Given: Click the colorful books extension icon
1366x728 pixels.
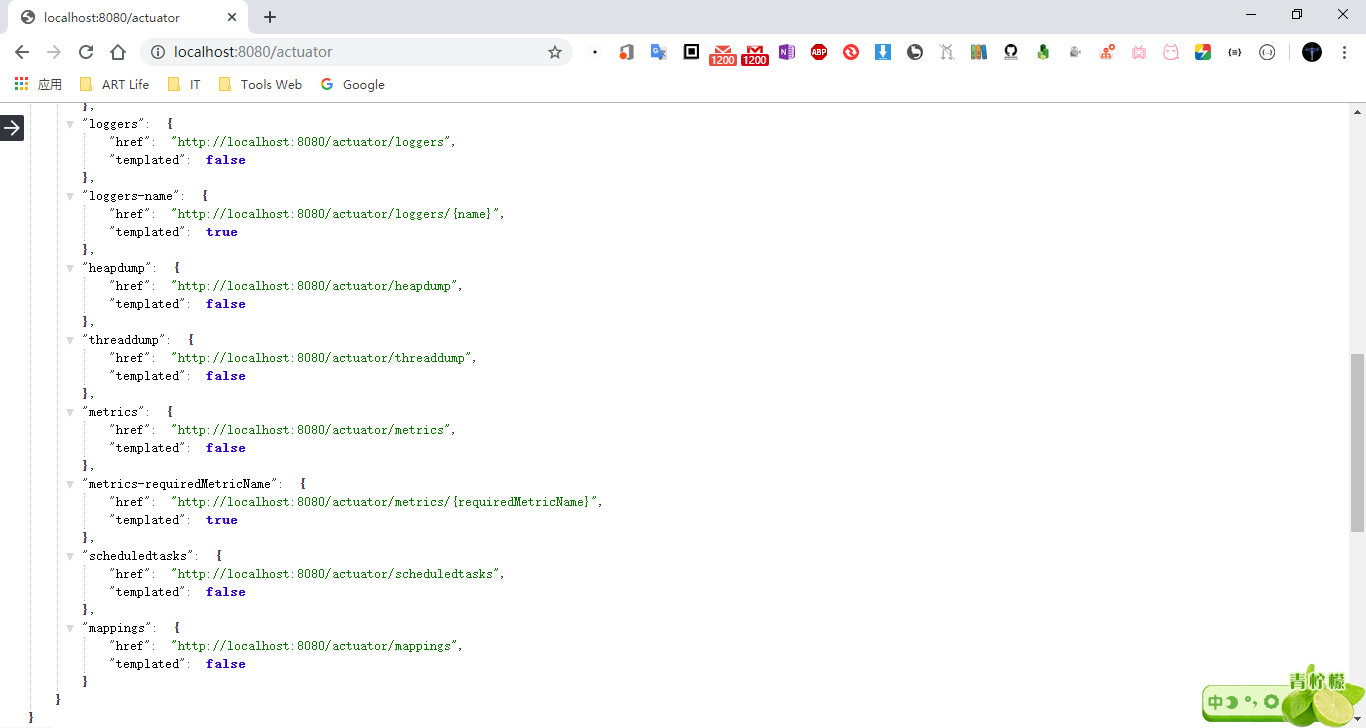Looking at the screenshot, I should (x=979, y=52).
